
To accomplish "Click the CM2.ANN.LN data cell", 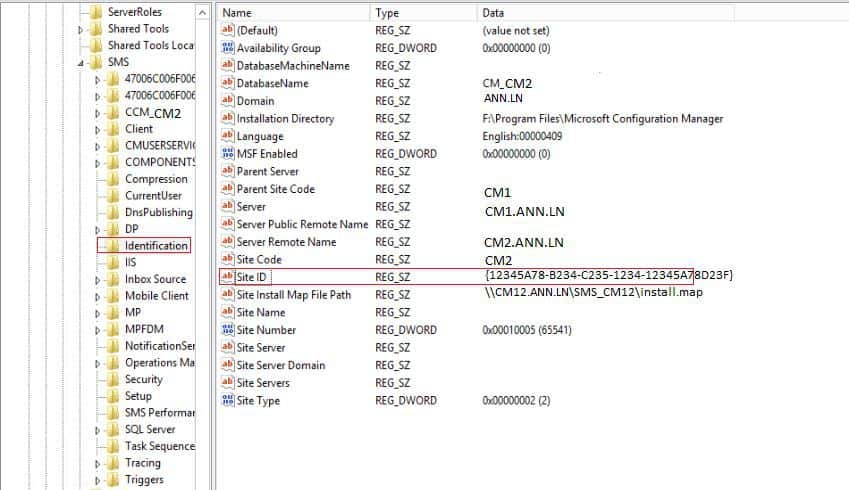I will 524,243.
